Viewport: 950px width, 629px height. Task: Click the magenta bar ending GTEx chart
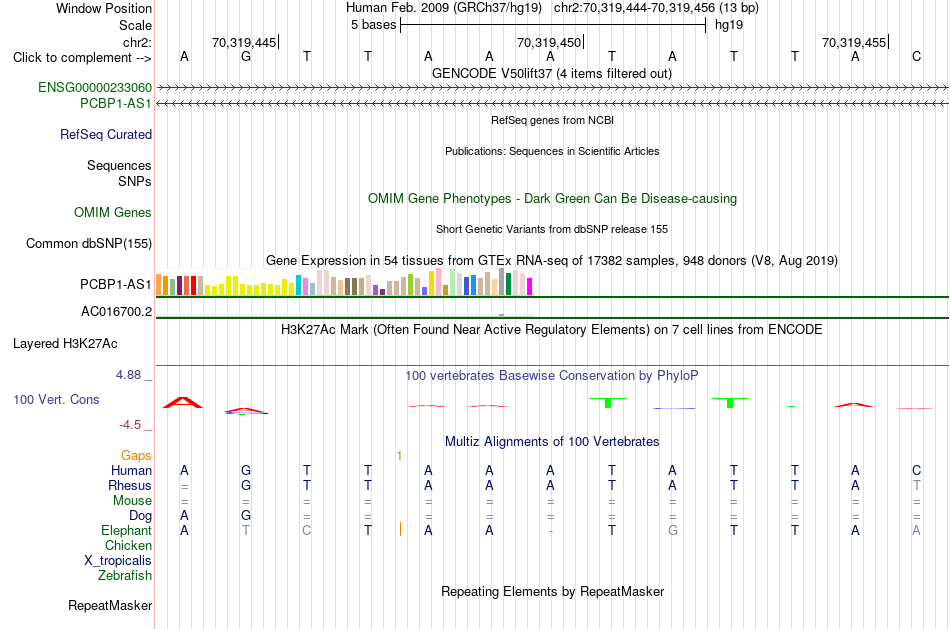click(x=529, y=286)
